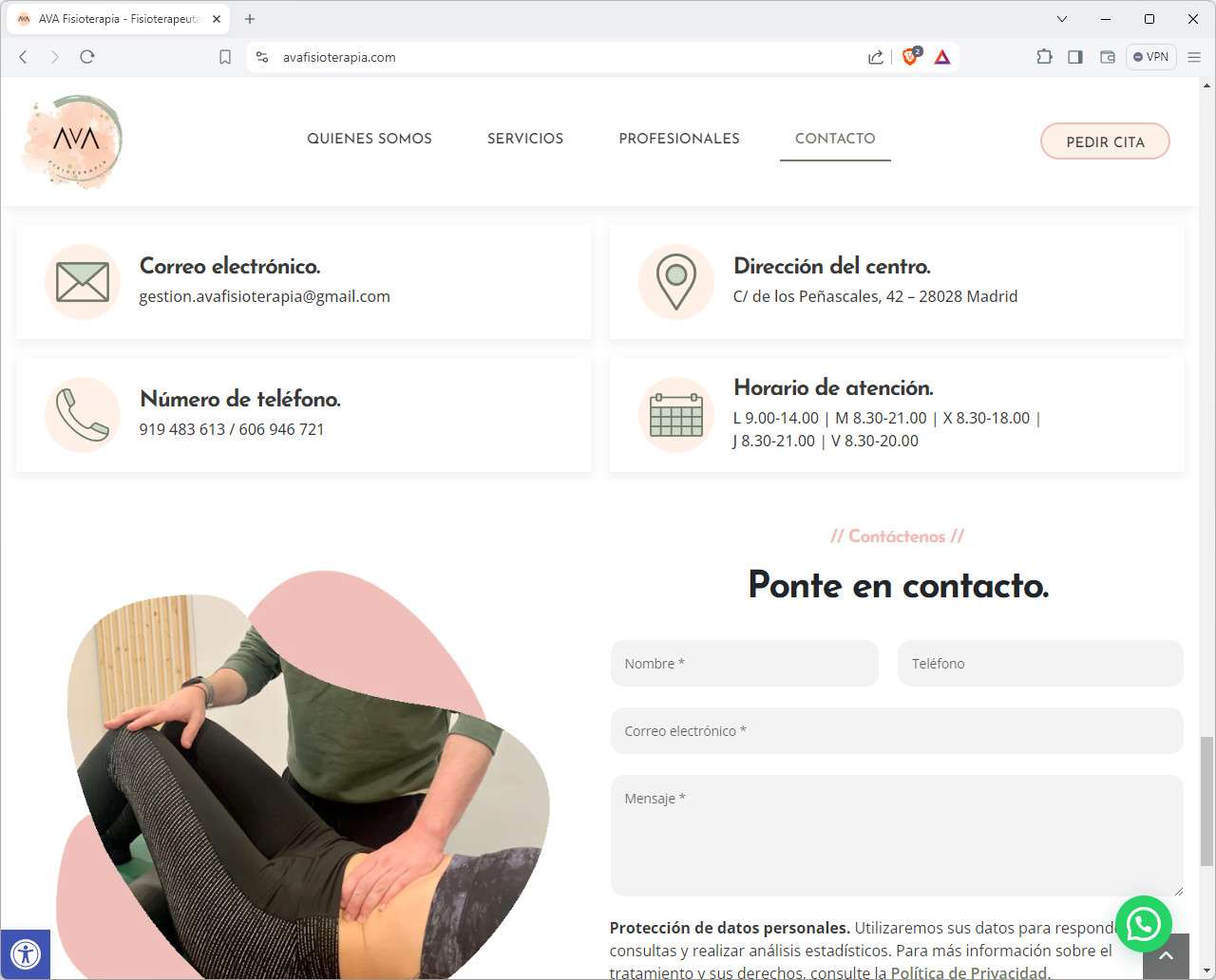Click into the Mensaje text area
1216x980 pixels.
coord(897,836)
